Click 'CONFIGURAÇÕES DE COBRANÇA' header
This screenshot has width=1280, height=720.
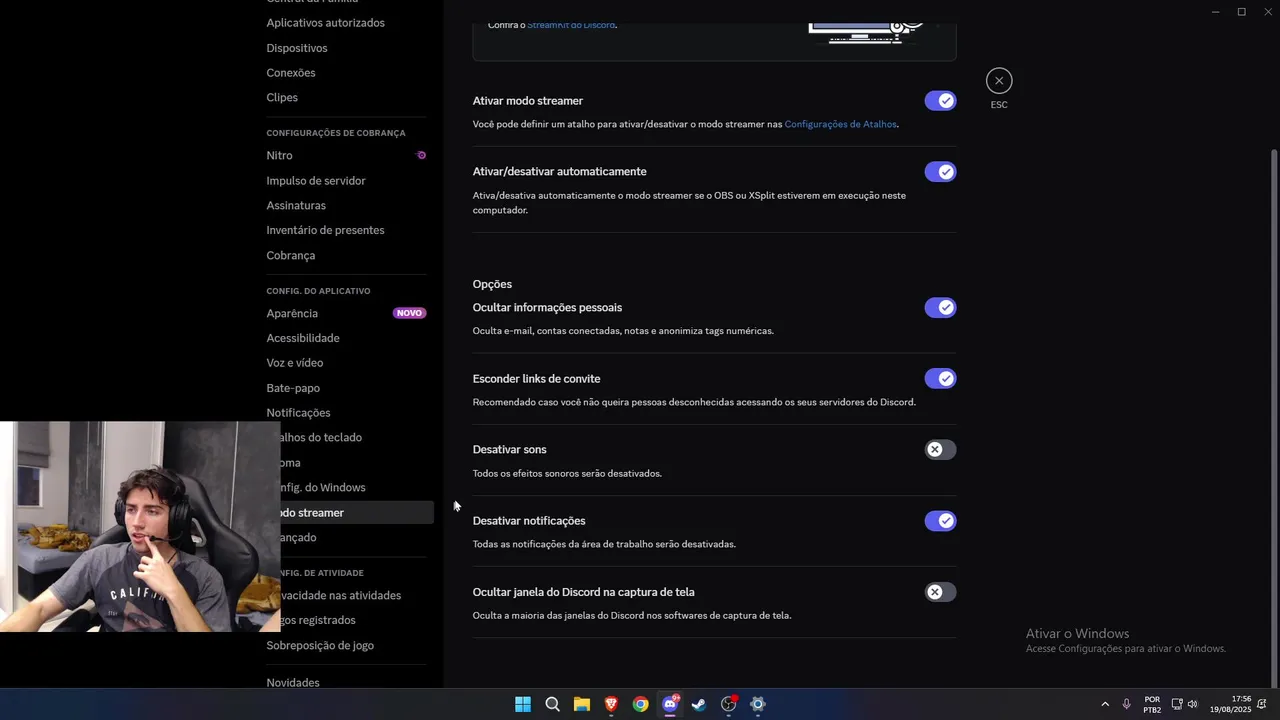(336, 133)
